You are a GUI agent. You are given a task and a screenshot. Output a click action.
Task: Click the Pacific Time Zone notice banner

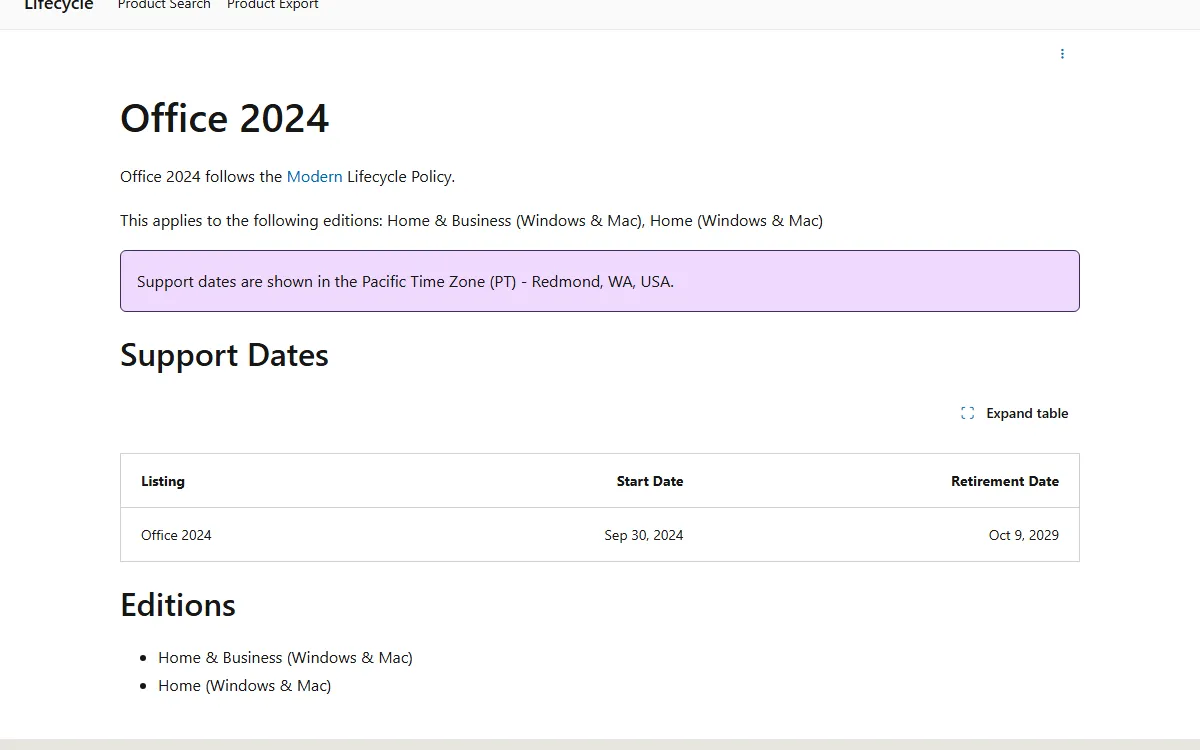(600, 281)
